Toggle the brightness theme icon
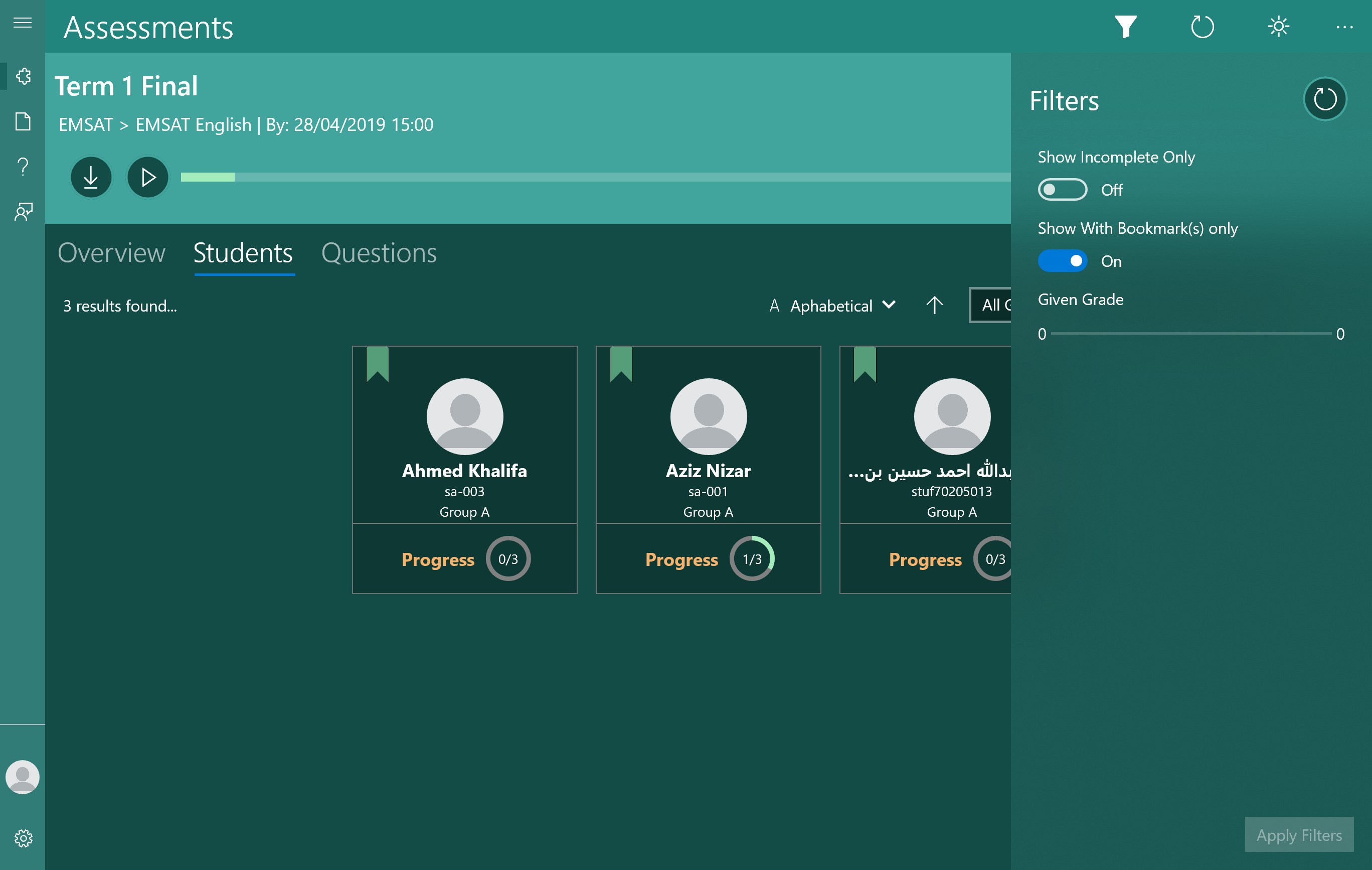The height and width of the screenshot is (870, 1372). (x=1278, y=27)
